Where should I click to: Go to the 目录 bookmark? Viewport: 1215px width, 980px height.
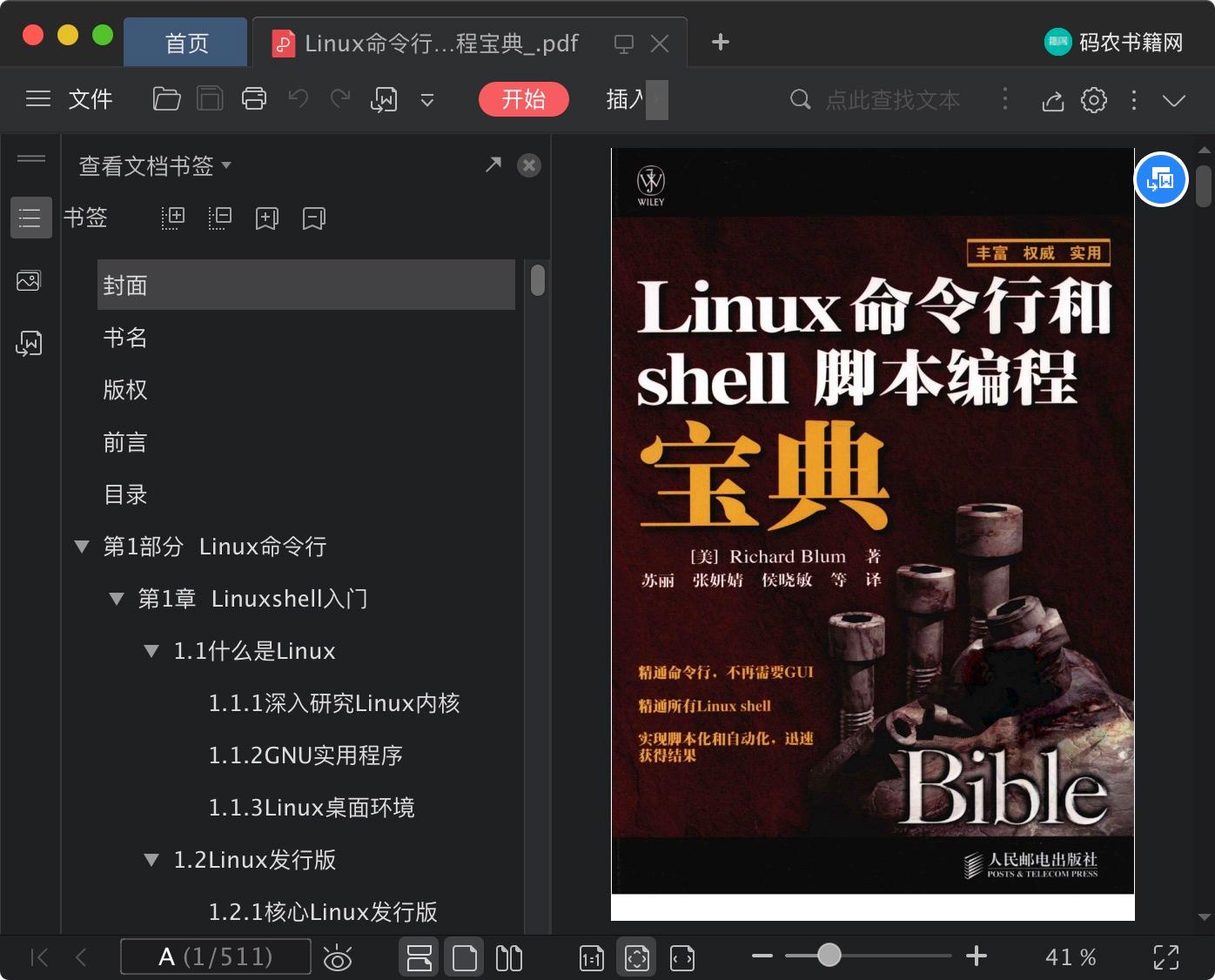coord(125,494)
